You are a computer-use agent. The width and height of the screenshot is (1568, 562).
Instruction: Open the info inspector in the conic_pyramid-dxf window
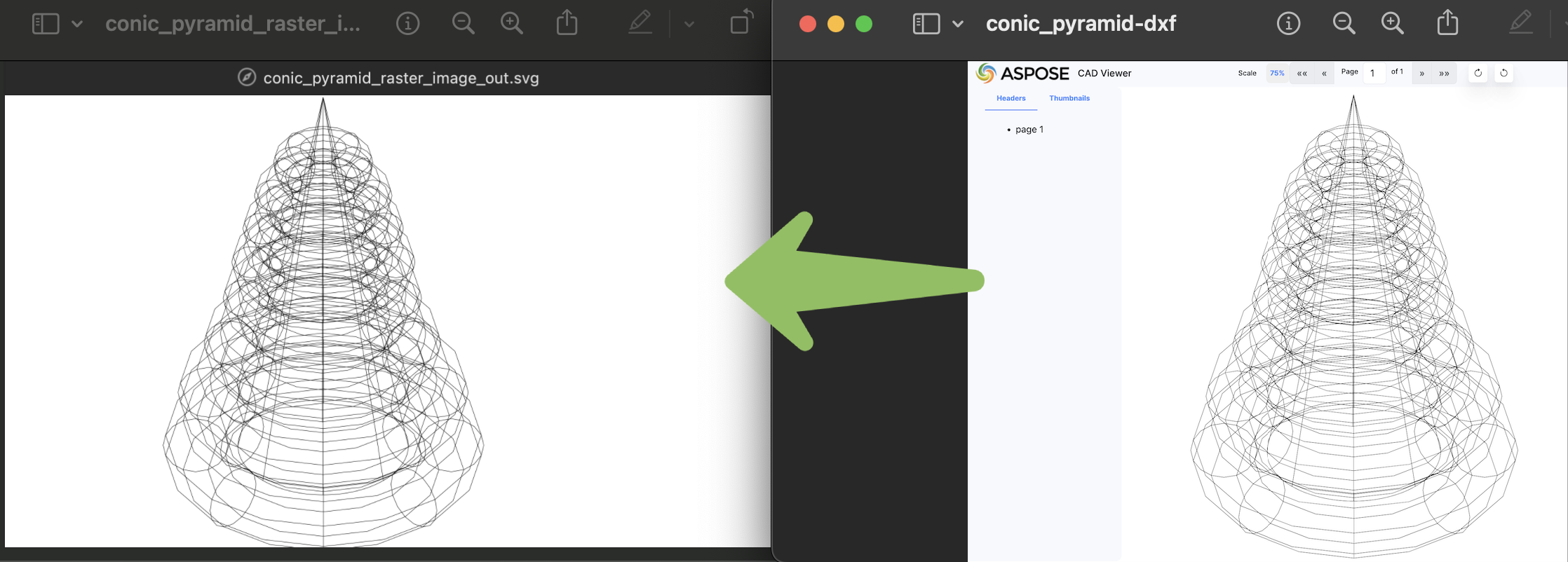point(1287,24)
